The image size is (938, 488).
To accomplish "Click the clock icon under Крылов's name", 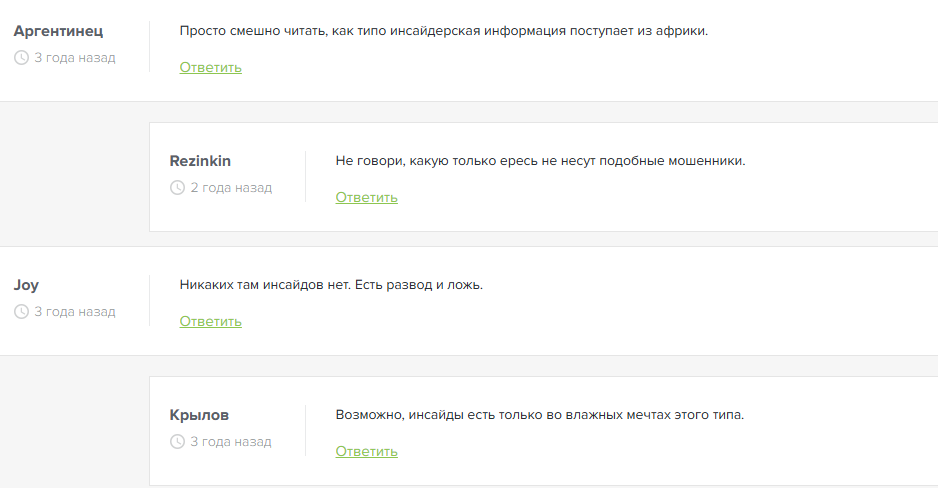I will [x=177, y=442].
